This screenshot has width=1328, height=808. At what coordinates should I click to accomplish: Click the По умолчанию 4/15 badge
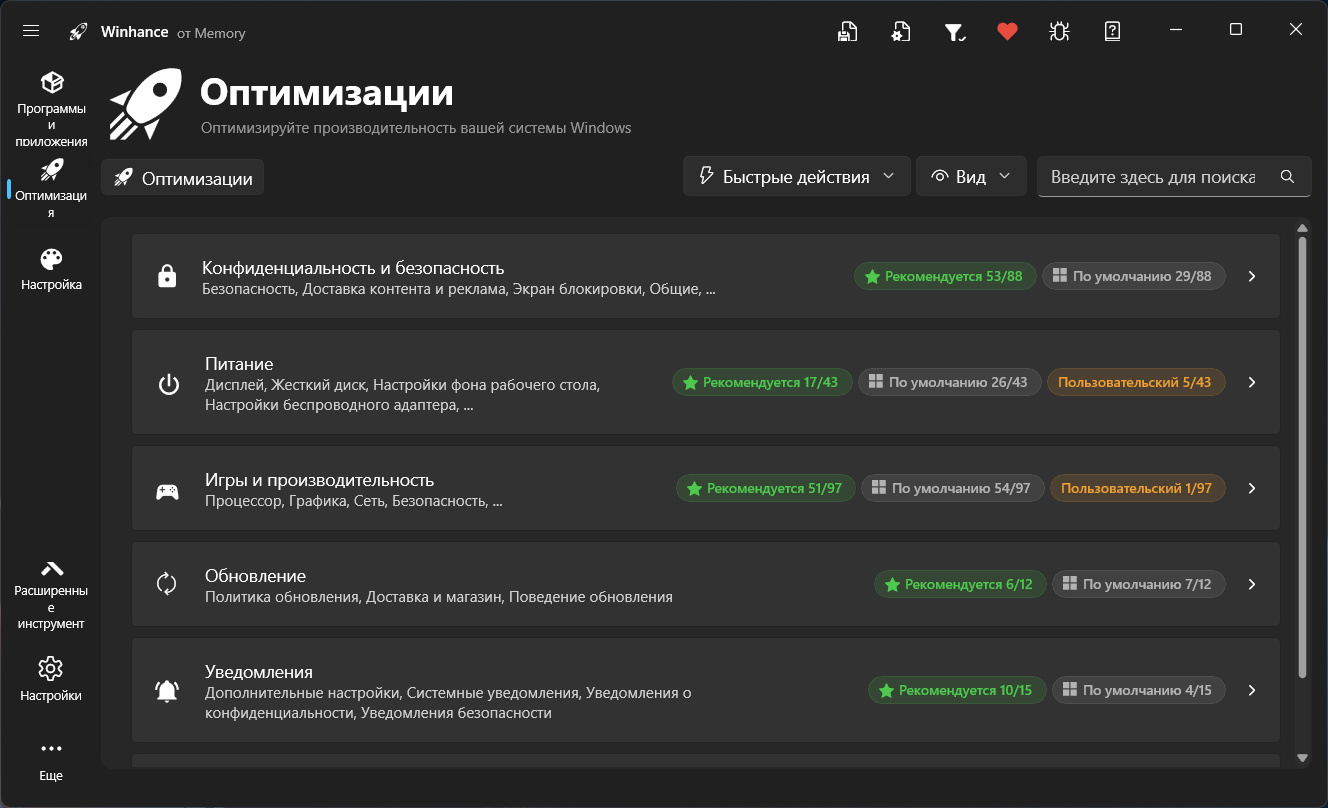pos(1139,690)
